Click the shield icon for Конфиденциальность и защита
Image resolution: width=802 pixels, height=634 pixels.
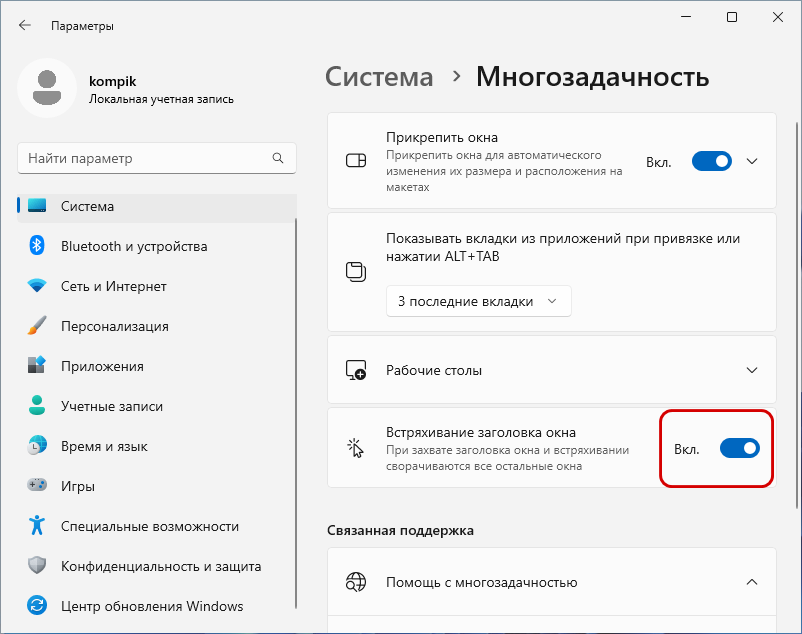point(37,565)
